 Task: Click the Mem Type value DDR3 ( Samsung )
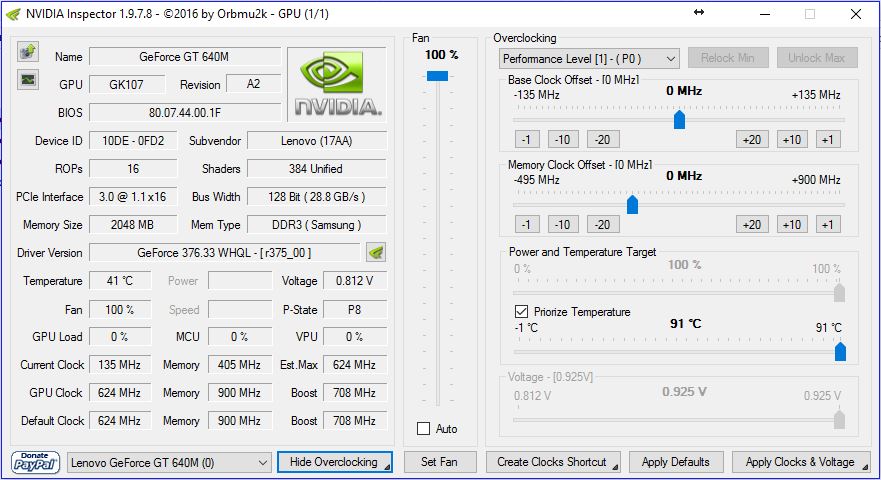[317, 225]
